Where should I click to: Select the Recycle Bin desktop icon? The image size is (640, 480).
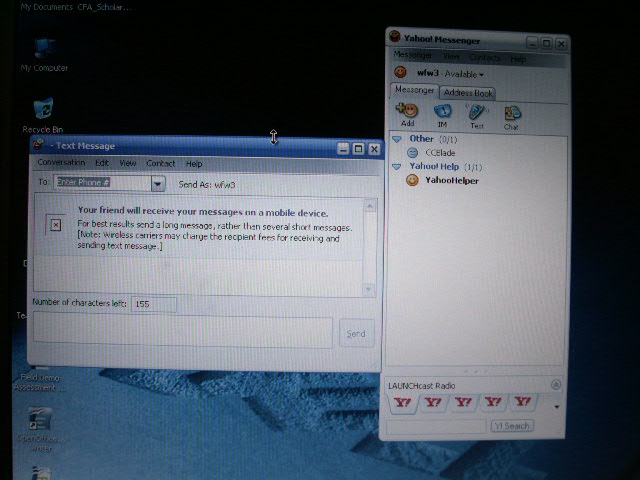43,109
